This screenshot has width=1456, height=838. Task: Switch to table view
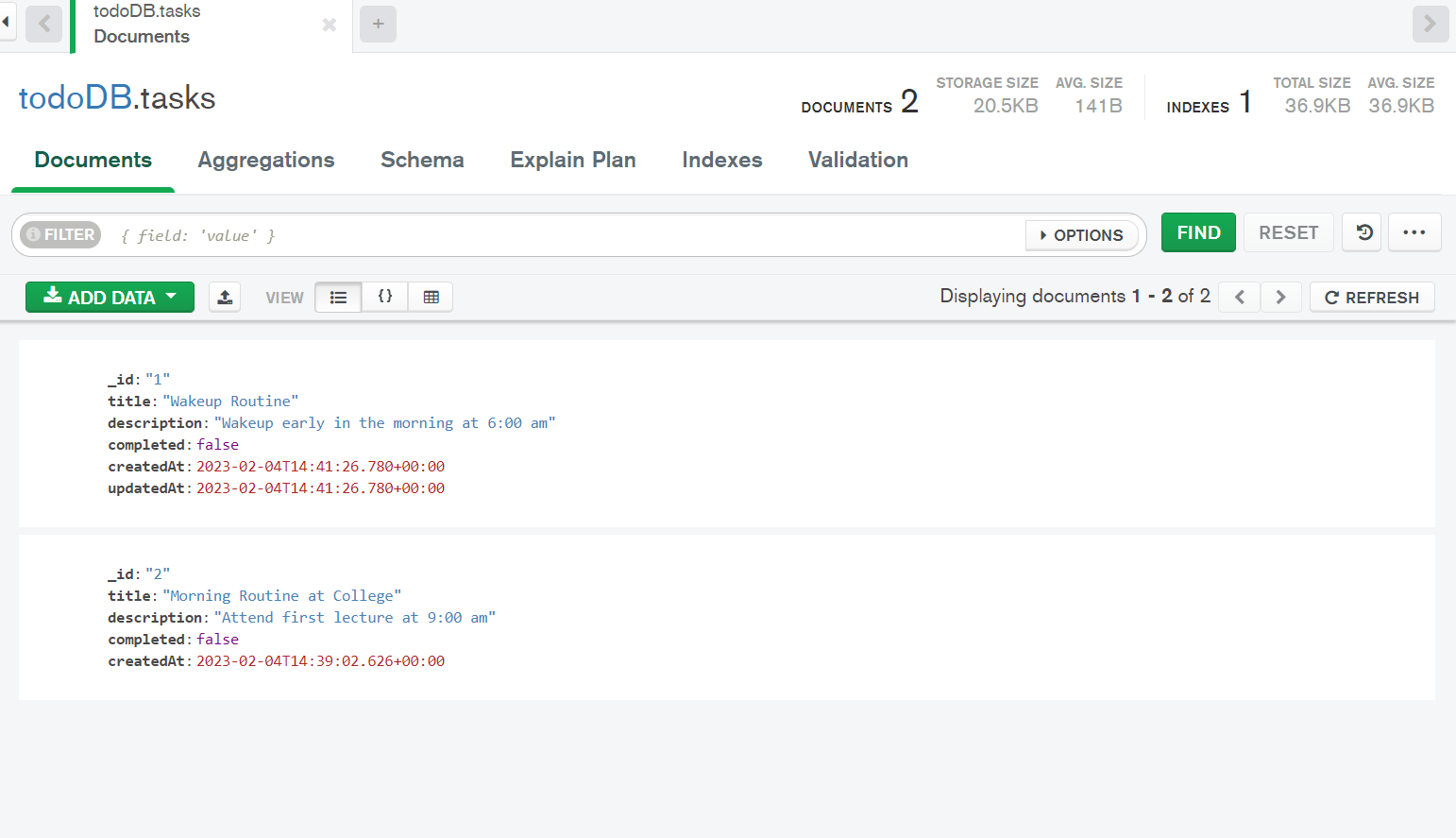(431, 296)
